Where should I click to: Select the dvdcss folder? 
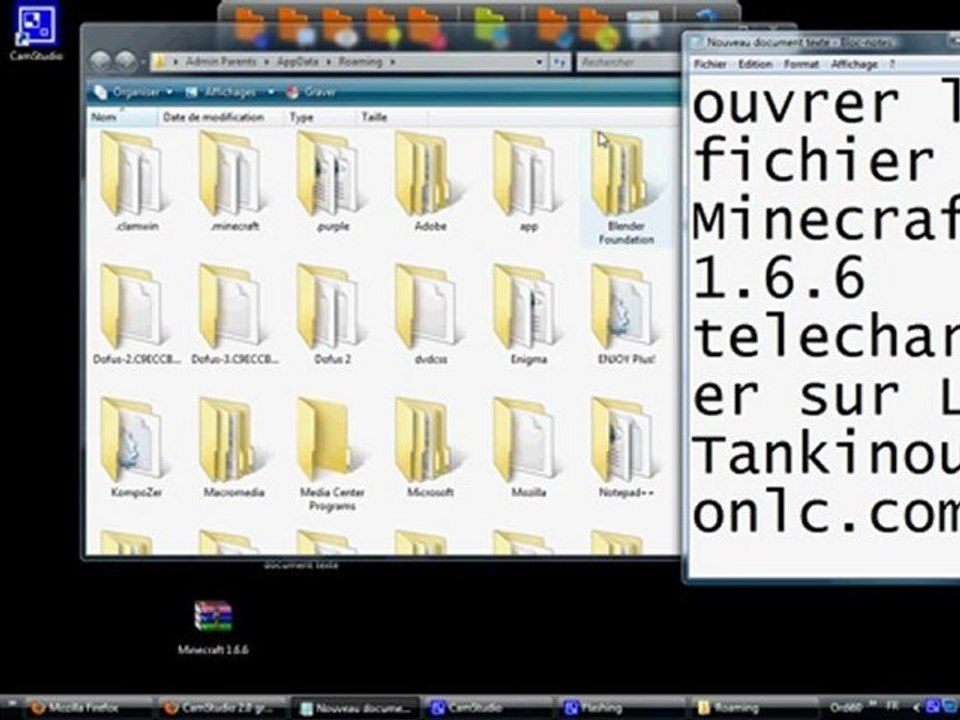point(430,313)
